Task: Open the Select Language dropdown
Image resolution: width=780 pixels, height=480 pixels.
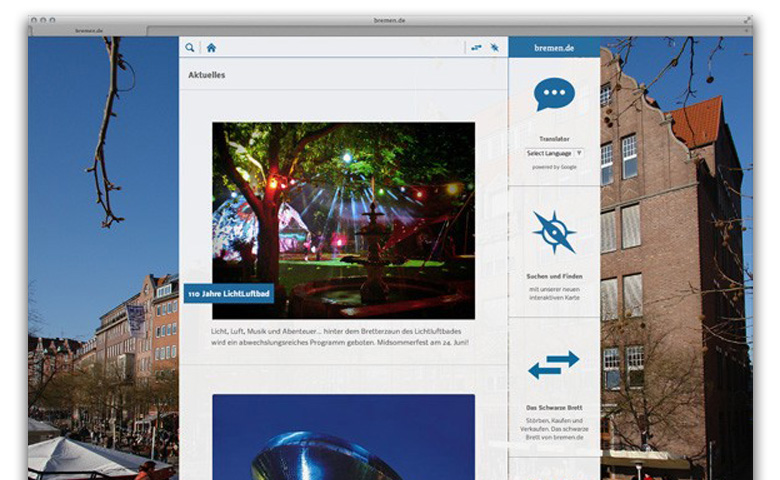Action: coord(554,153)
